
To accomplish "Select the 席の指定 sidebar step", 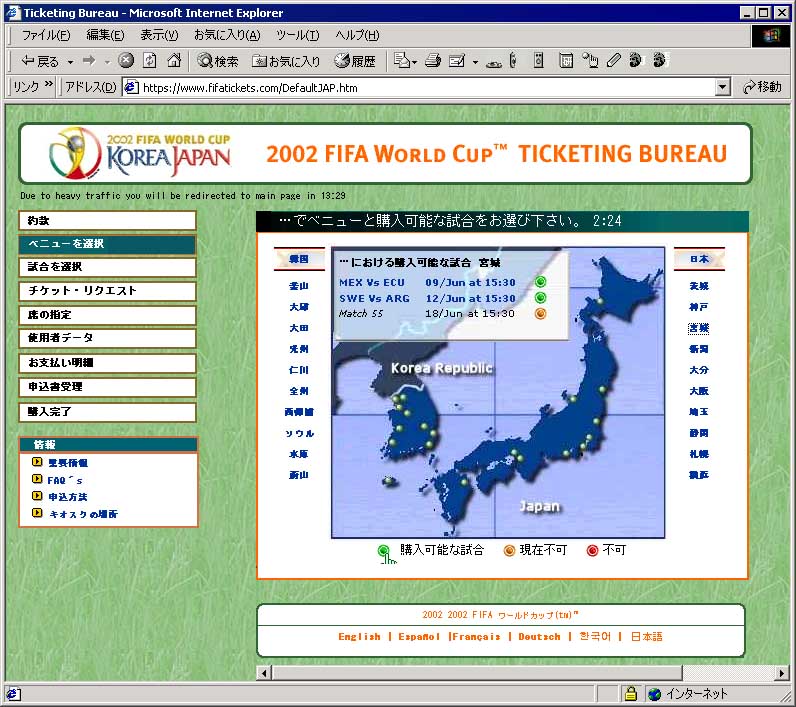I will 107,315.
